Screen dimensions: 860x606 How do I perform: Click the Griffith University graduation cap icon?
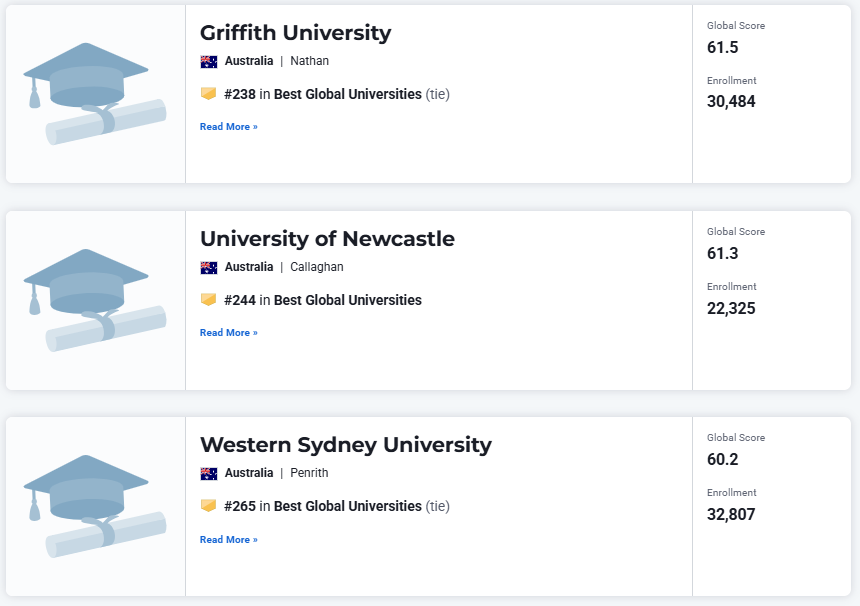(x=94, y=94)
